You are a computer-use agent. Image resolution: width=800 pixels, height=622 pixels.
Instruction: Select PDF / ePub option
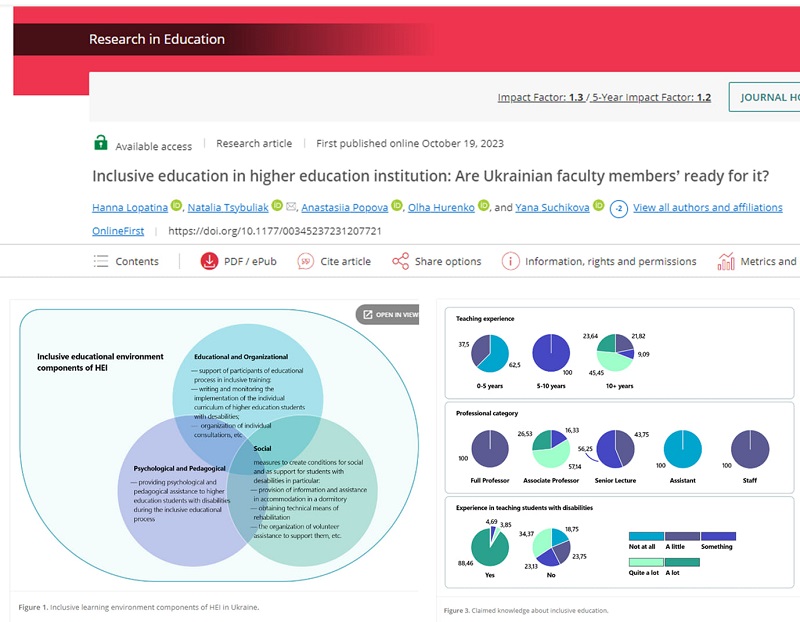point(250,261)
